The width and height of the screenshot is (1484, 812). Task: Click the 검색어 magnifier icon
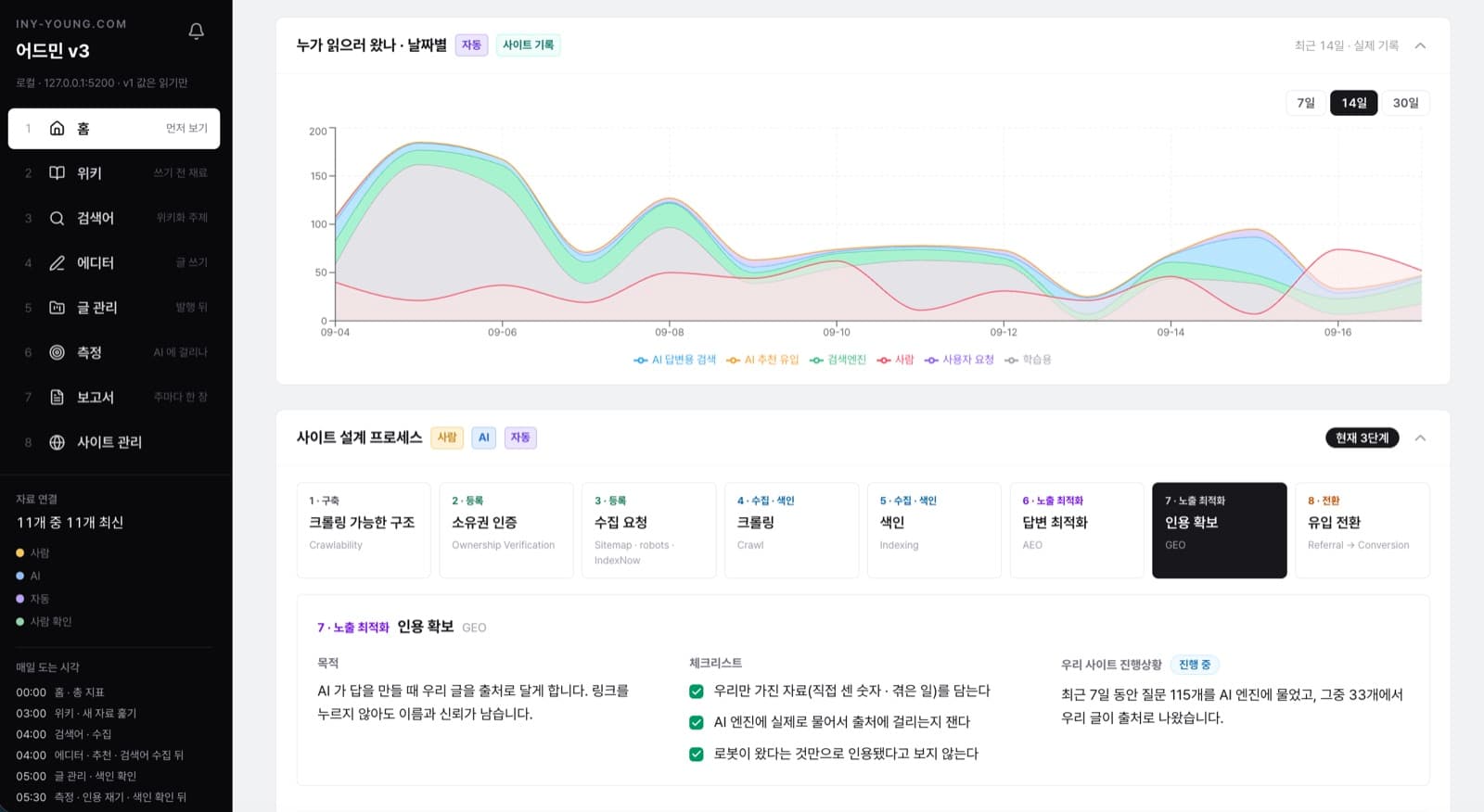click(x=57, y=218)
